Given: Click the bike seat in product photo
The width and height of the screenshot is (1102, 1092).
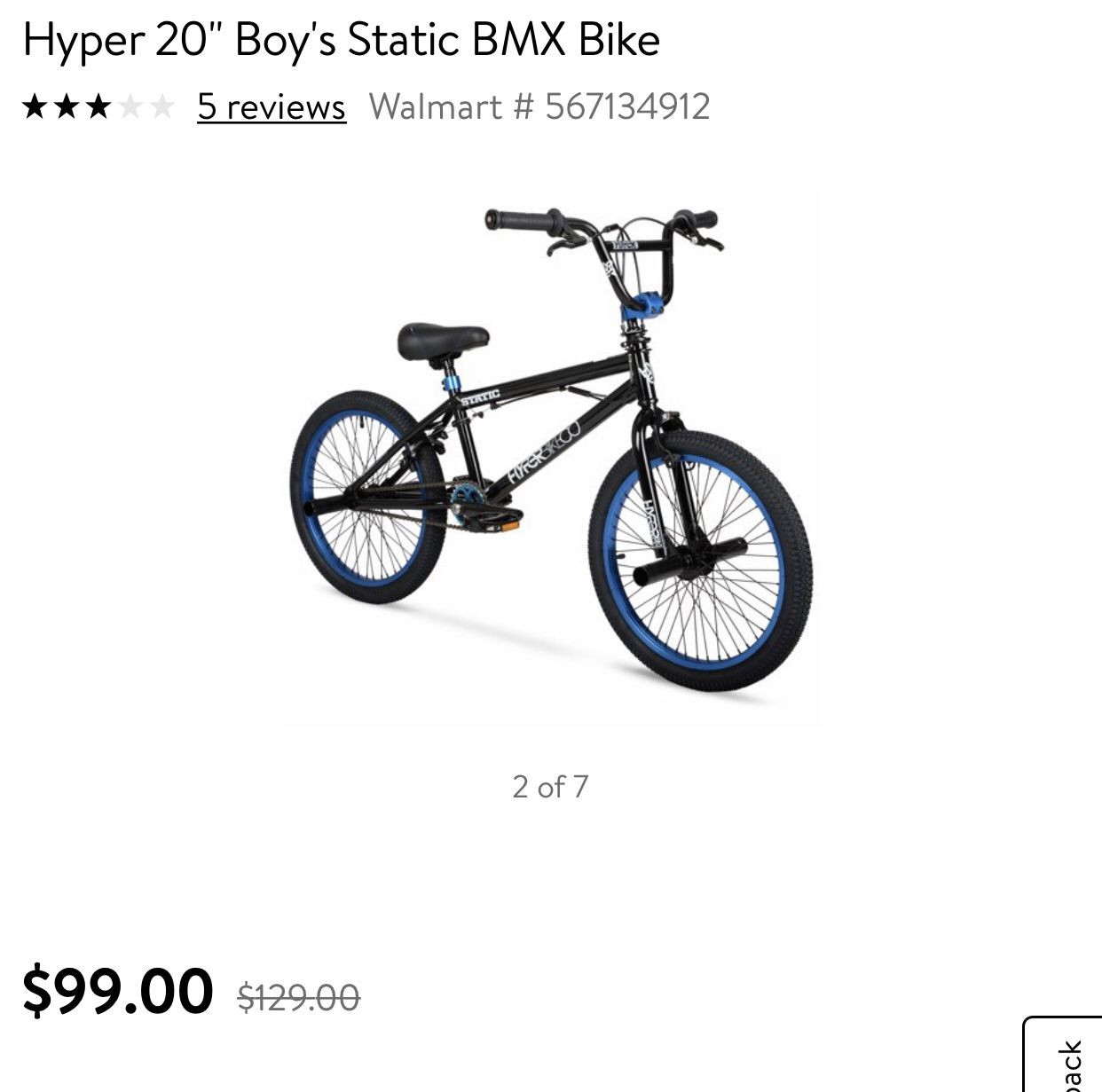Looking at the screenshot, I should point(443,342).
